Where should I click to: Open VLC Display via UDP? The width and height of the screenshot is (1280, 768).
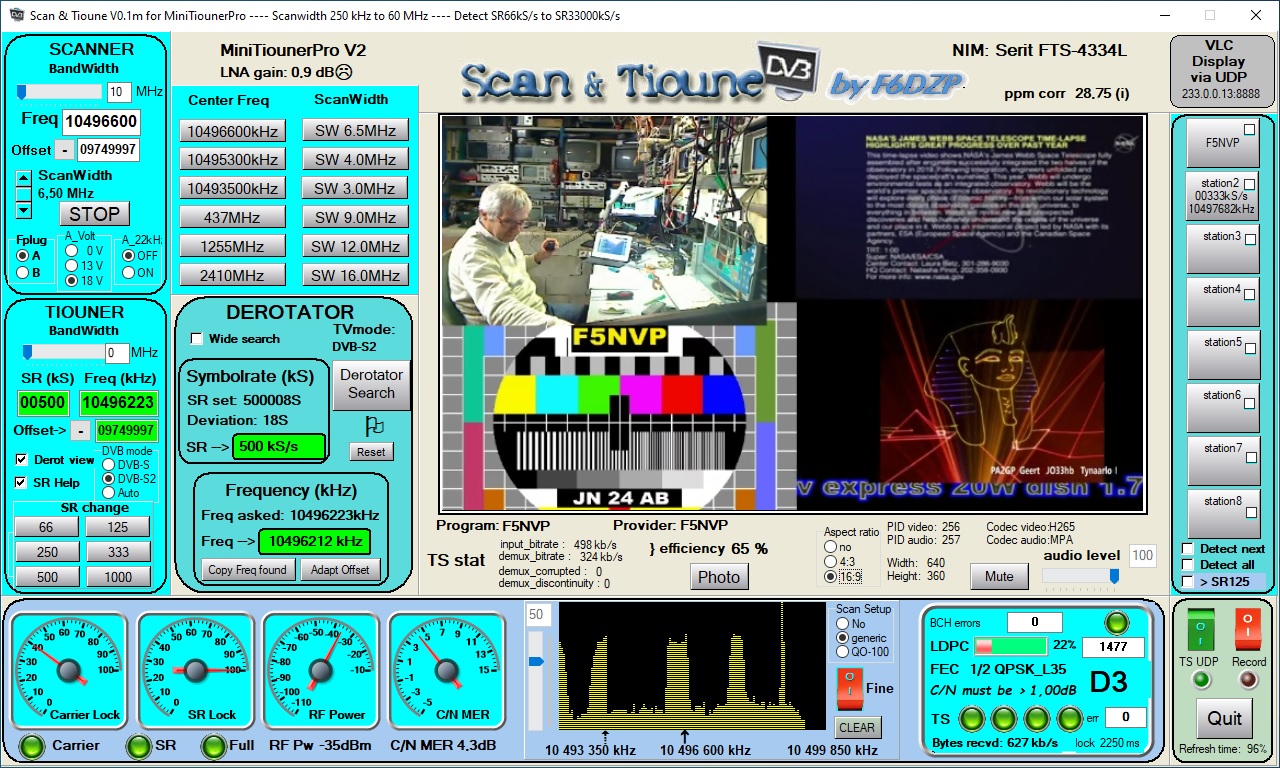[x=1224, y=70]
